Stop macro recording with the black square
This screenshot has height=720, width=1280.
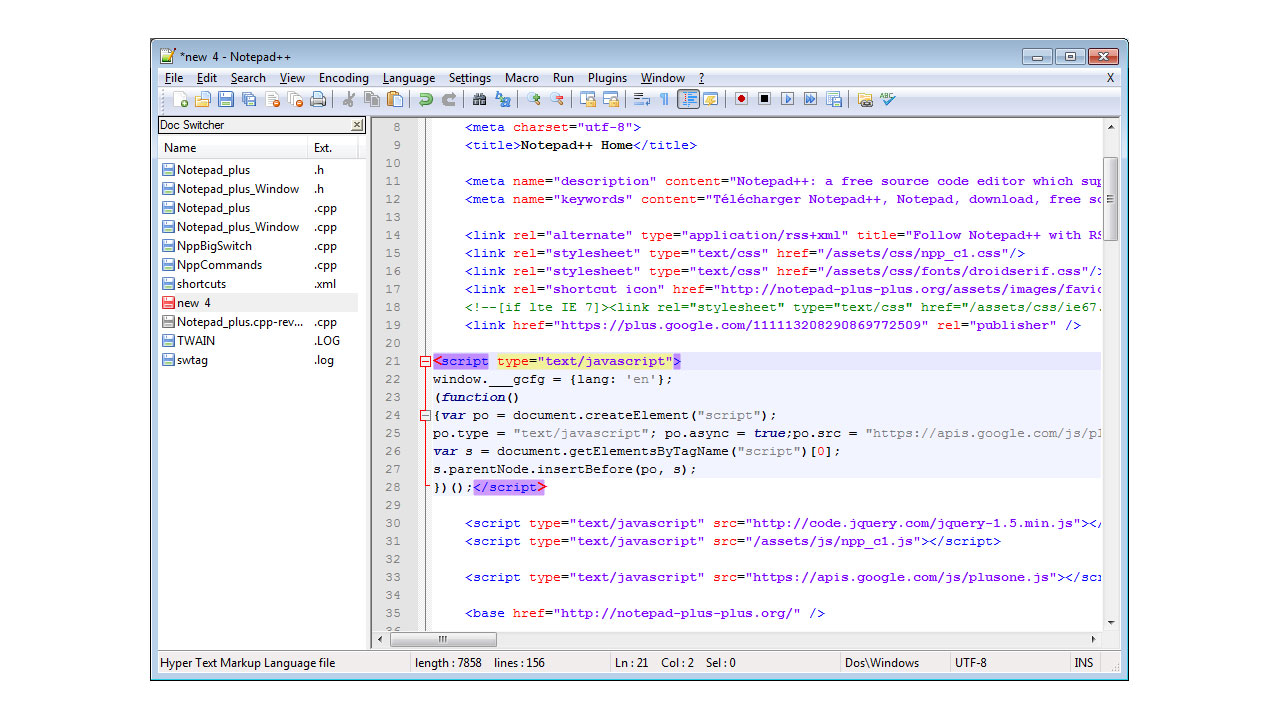click(x=764, y=99)
